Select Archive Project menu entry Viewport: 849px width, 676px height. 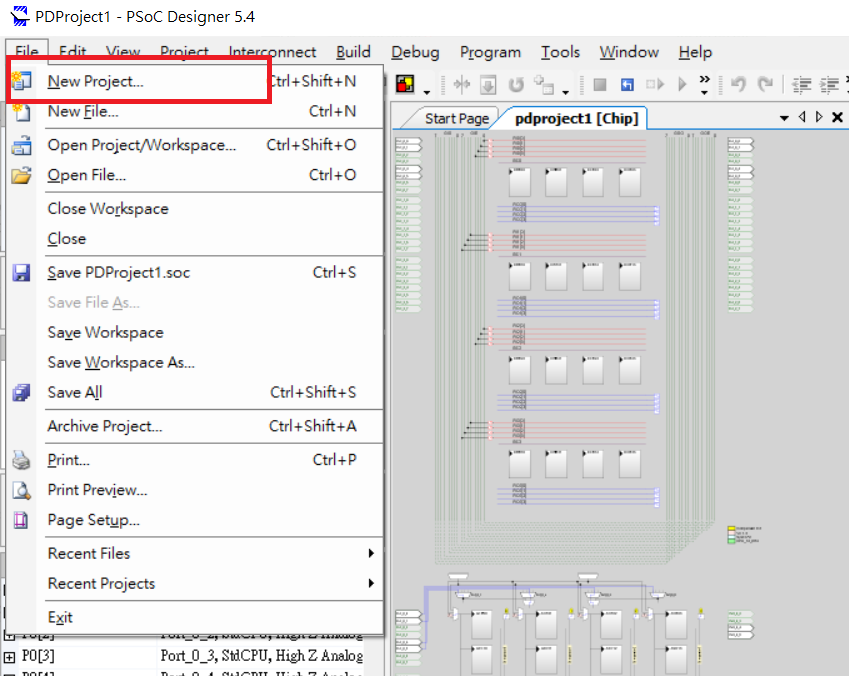click(x=195, y=426)
